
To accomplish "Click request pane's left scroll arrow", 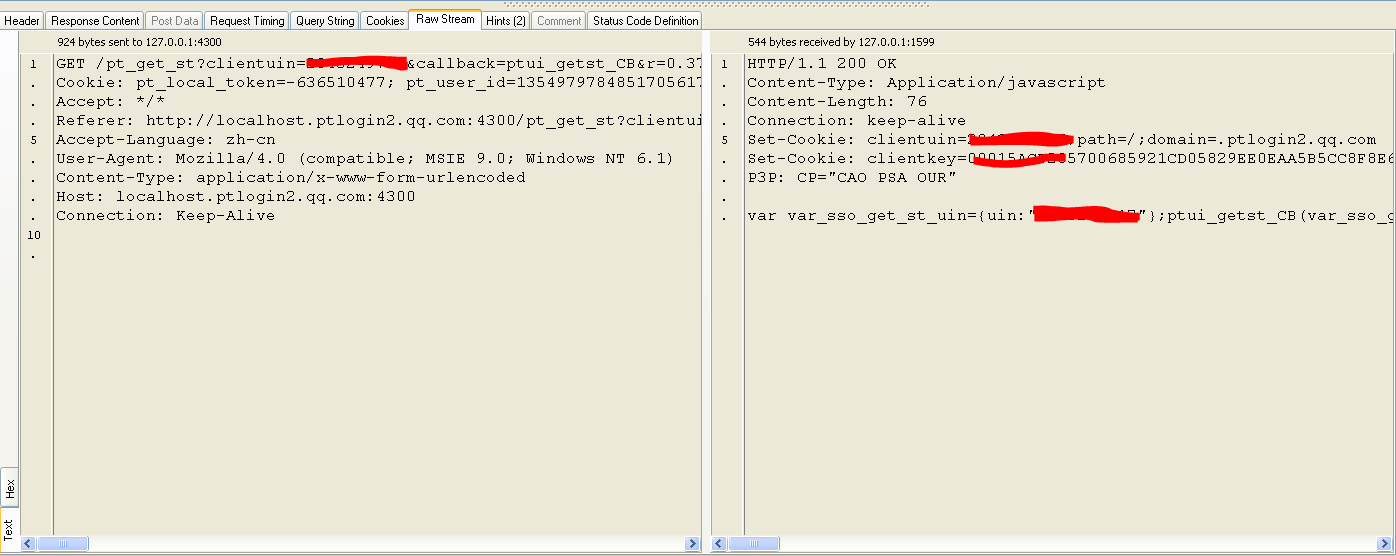I will (x=29, y=544).
